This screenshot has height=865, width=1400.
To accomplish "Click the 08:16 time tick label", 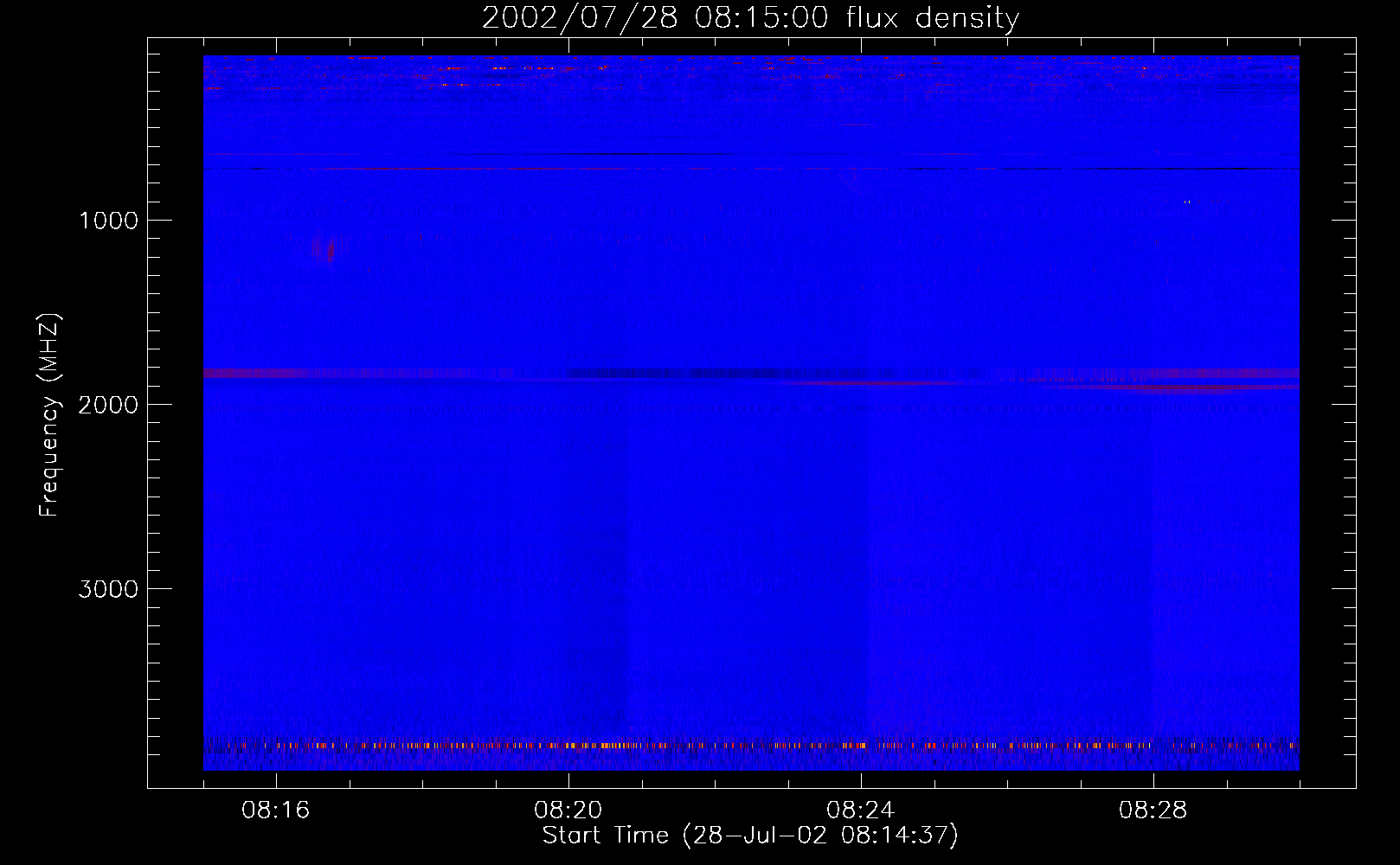I will [x=276, y=811].
